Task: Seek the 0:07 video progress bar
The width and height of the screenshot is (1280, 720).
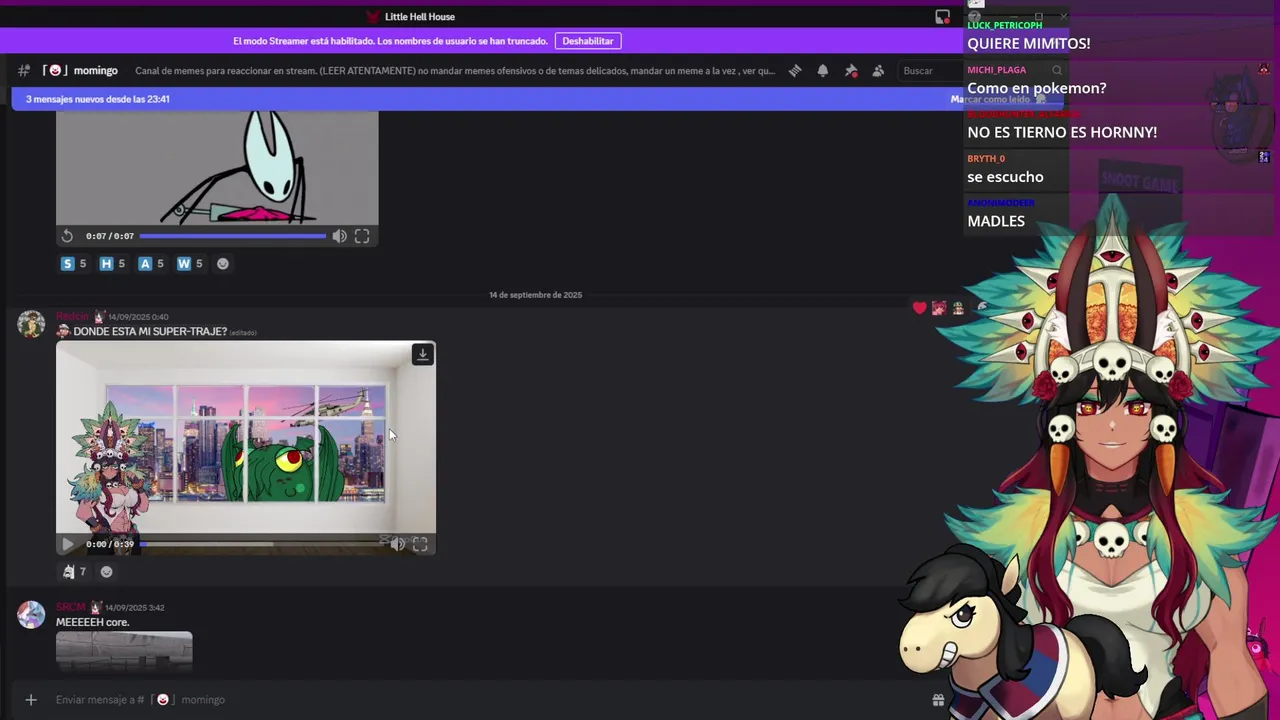Action: (233, 236)
